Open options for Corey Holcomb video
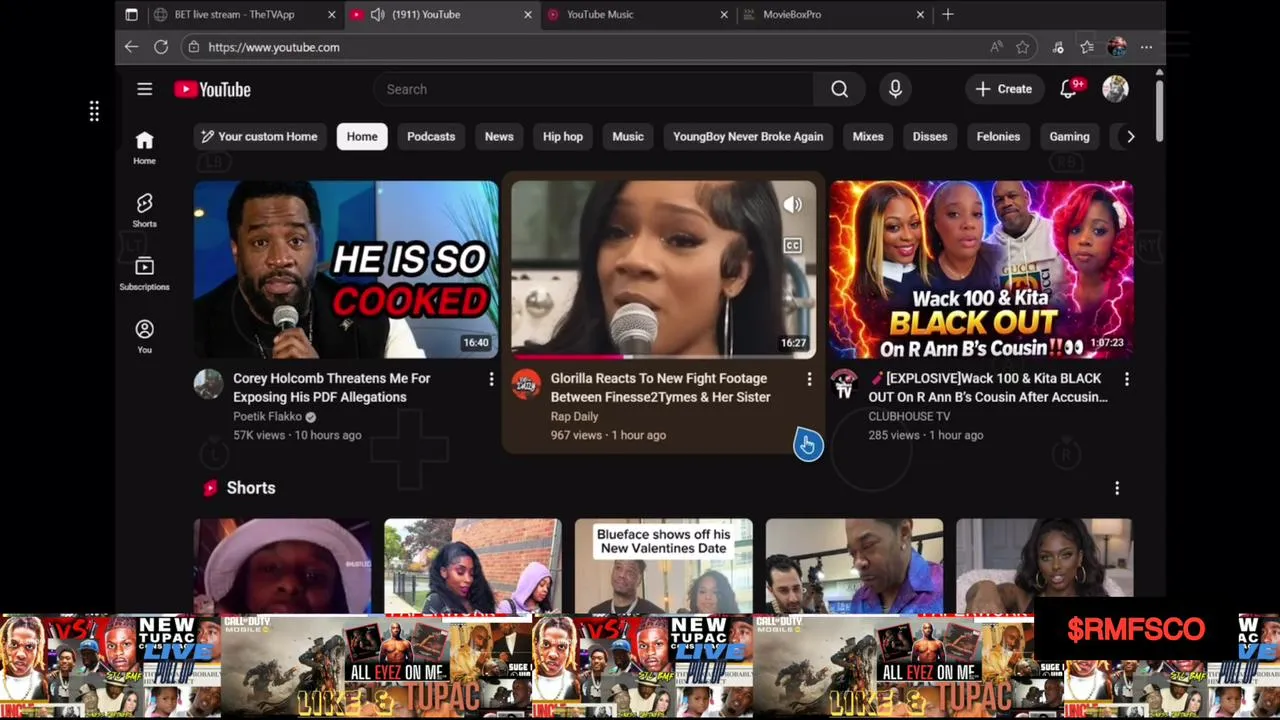This screenshot has width=1280, height=720. point(491,379)
